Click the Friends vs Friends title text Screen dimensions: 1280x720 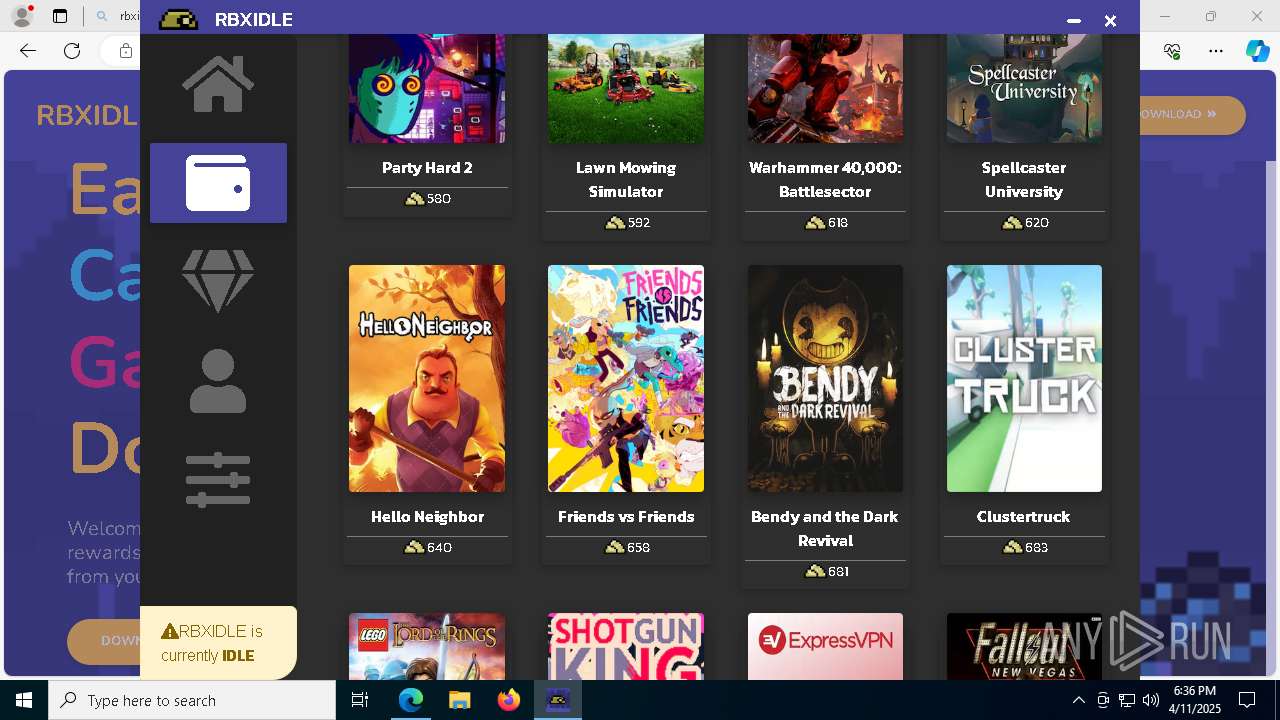click(626, 517)
